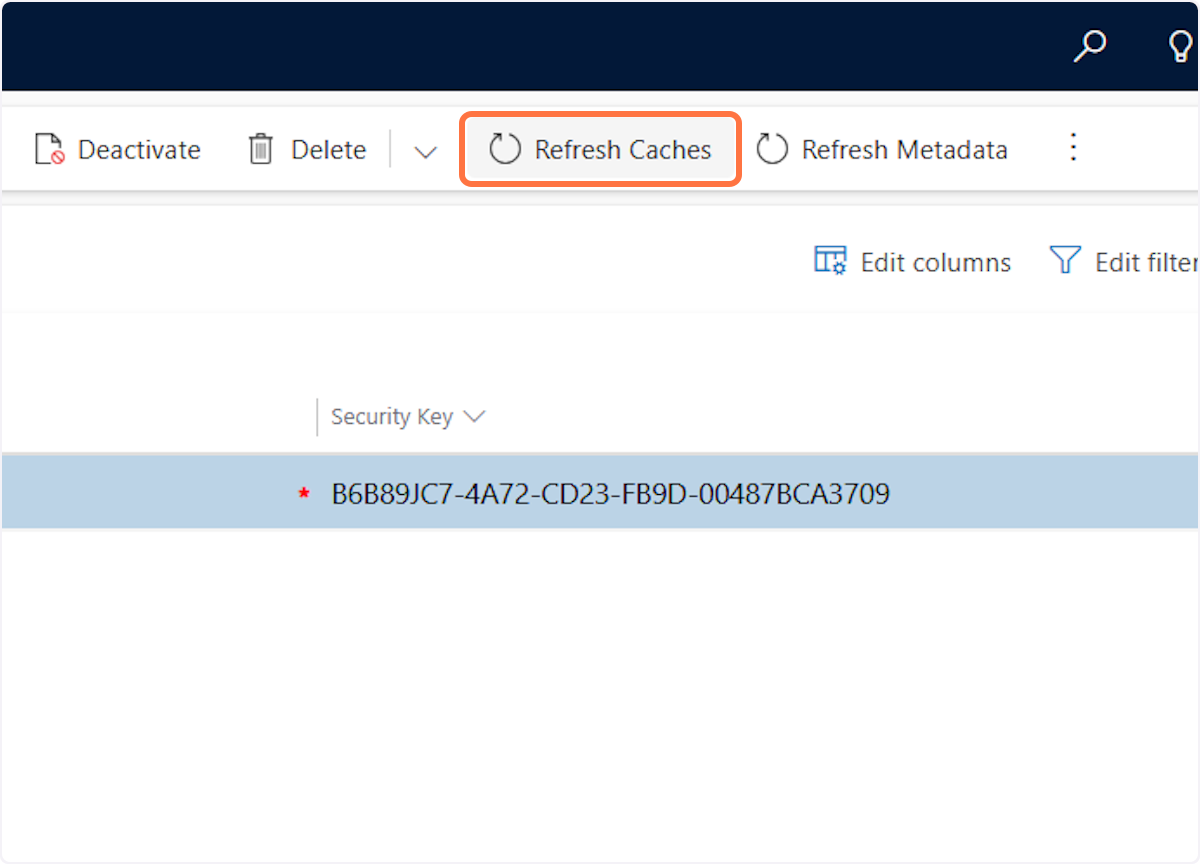The height and width of the screenshot is (864, 1200).
Task: Click the Deactivate button
Action: coord(117,148)
